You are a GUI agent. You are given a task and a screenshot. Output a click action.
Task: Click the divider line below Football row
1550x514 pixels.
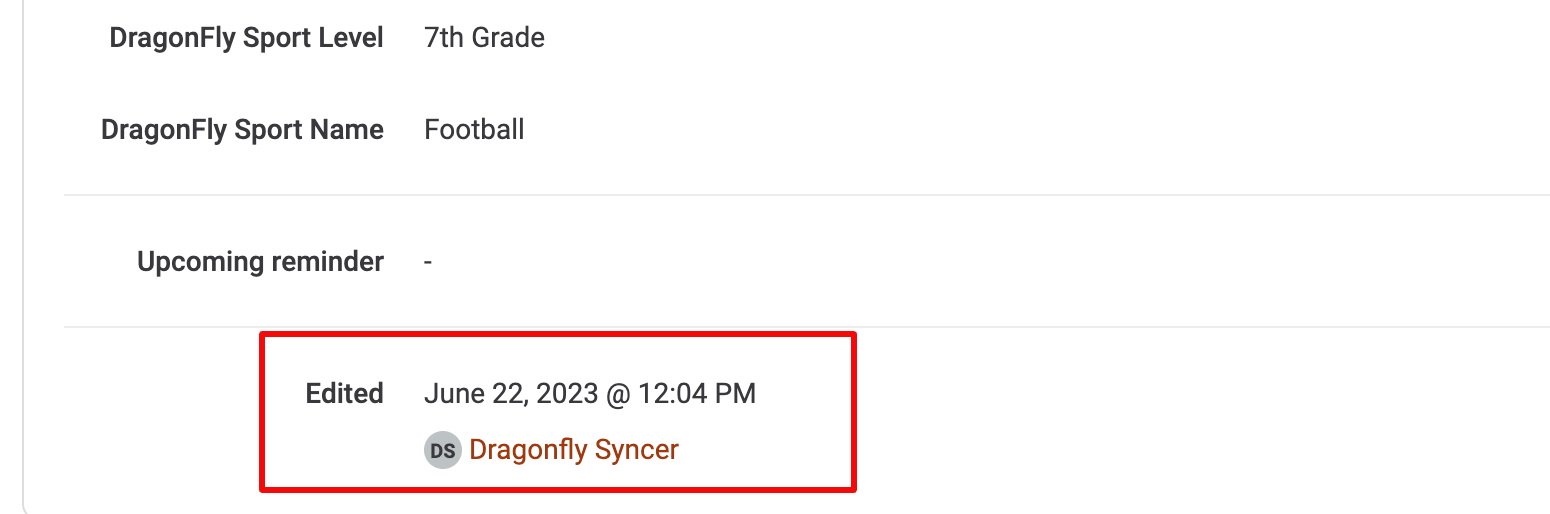pos(807,195)
